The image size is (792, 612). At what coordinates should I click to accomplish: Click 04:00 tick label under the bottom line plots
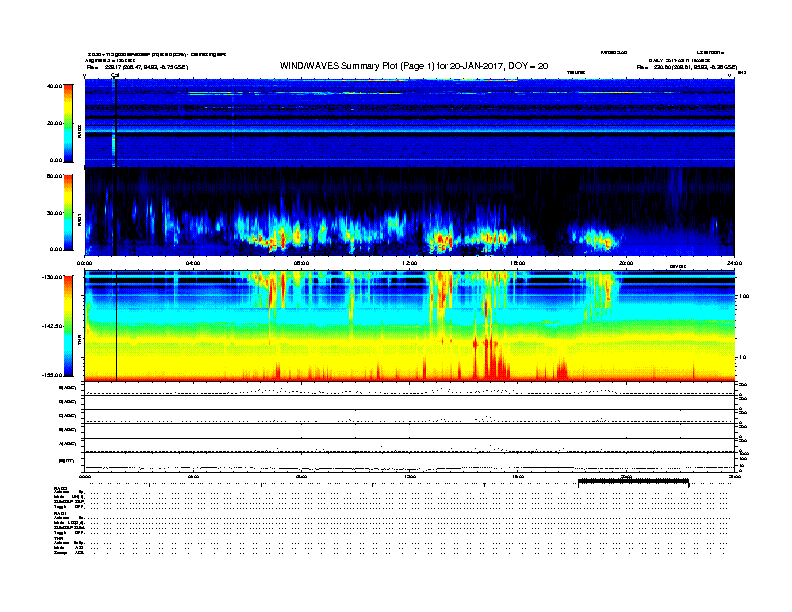pyautogui.click(x=193, y=476)
